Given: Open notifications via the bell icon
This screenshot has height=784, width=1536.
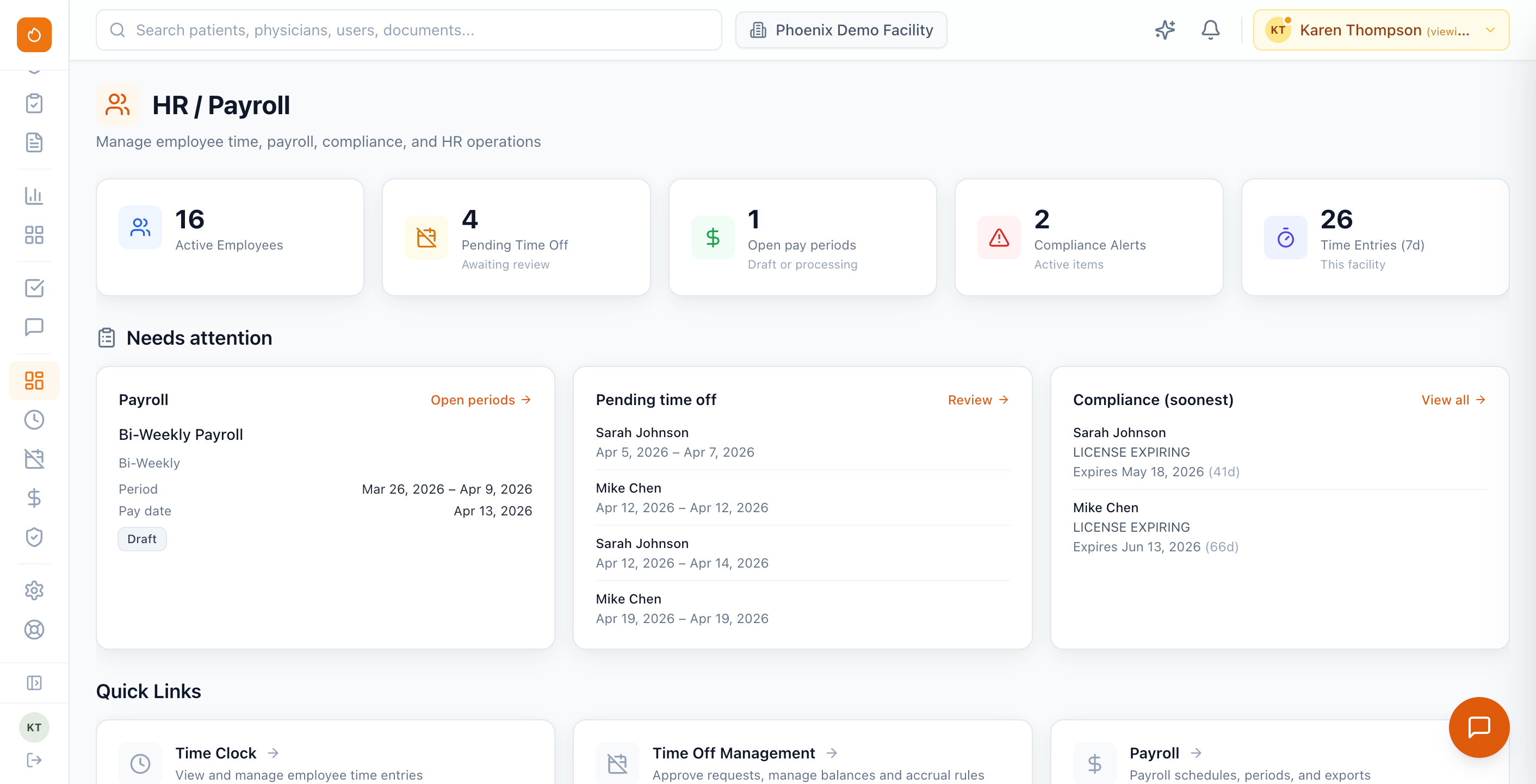Looking at the screenshot, I should 1210,29.
